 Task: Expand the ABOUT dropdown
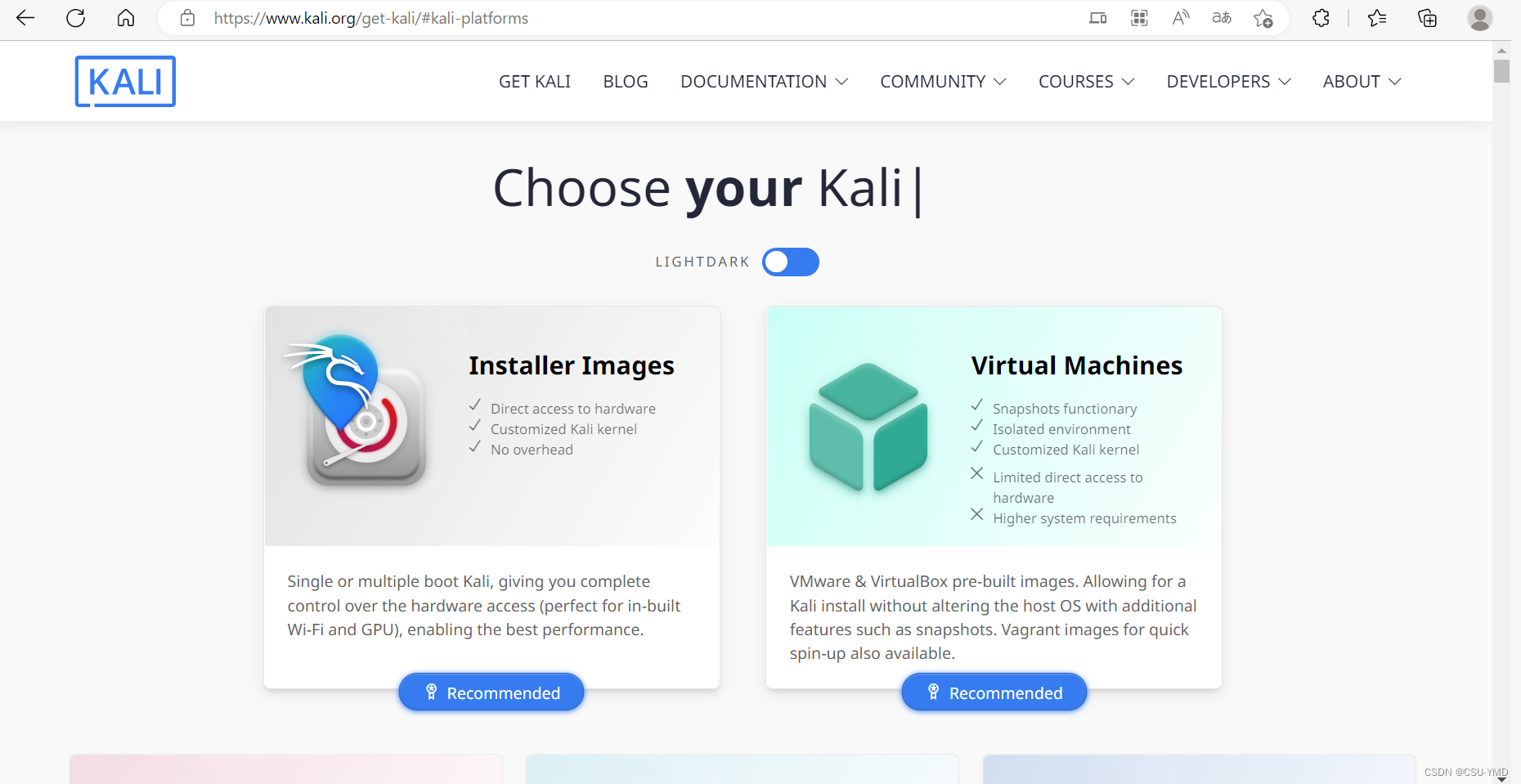[x=1362, y=82]
